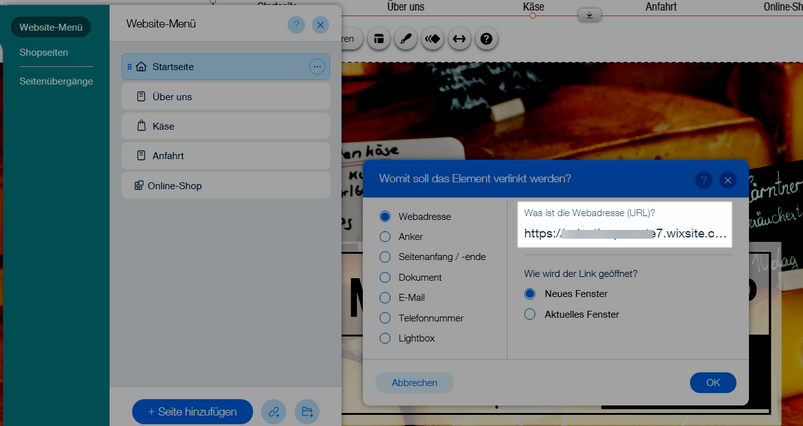Select the Über uns page row

[226, 96]
